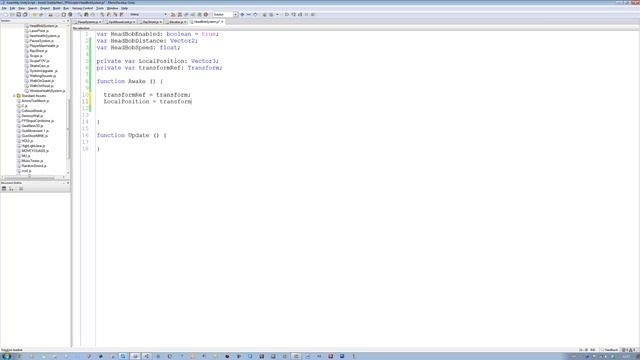Open the Windows Start button

tap(7, 356)
